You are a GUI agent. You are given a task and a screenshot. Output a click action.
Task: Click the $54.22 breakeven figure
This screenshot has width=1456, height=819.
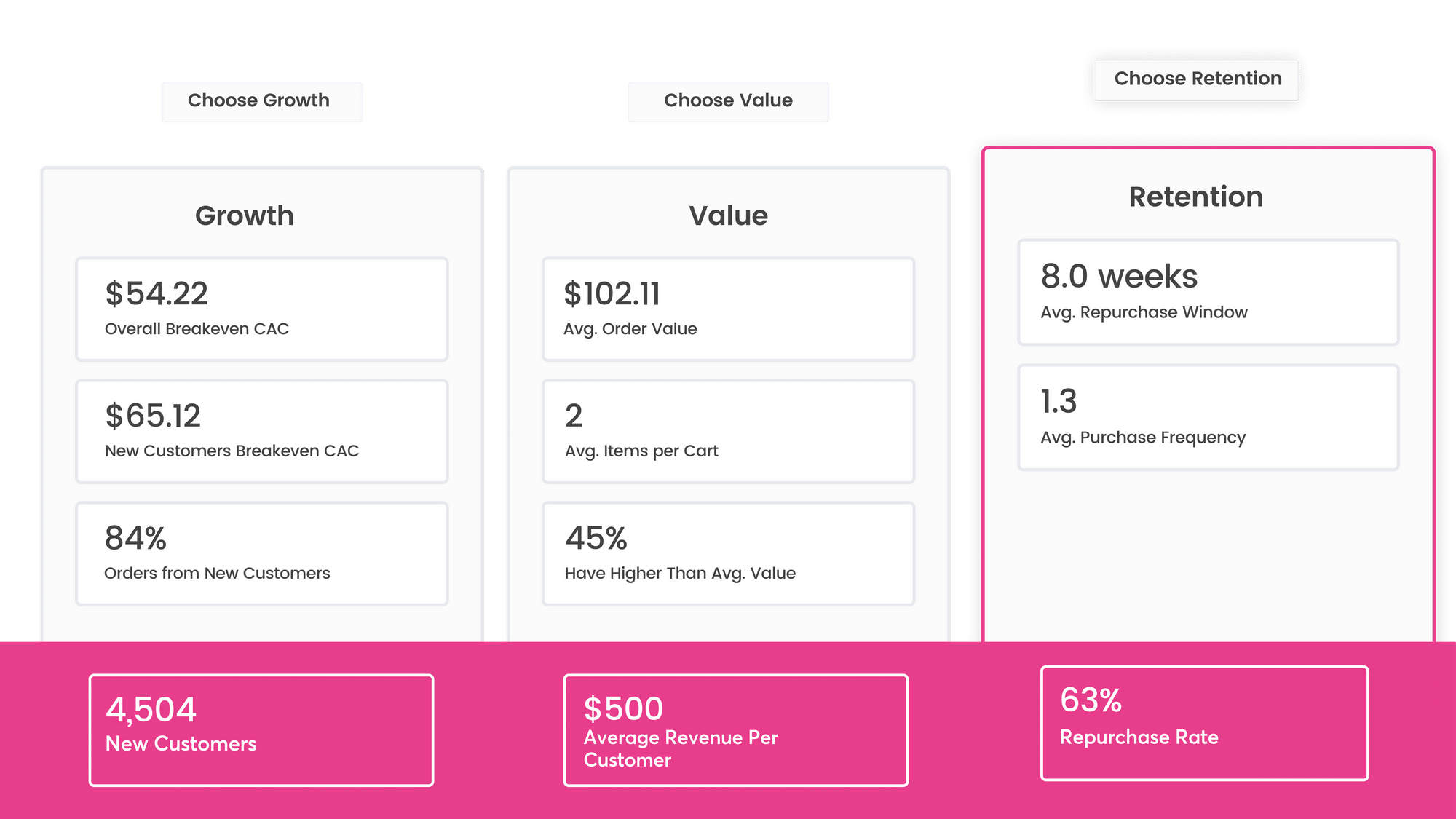click(157, 293)
